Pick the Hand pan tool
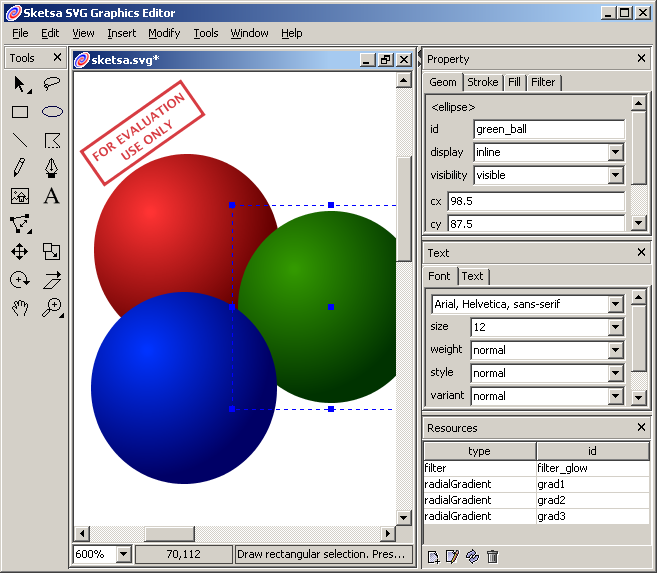 coord(20,308)
